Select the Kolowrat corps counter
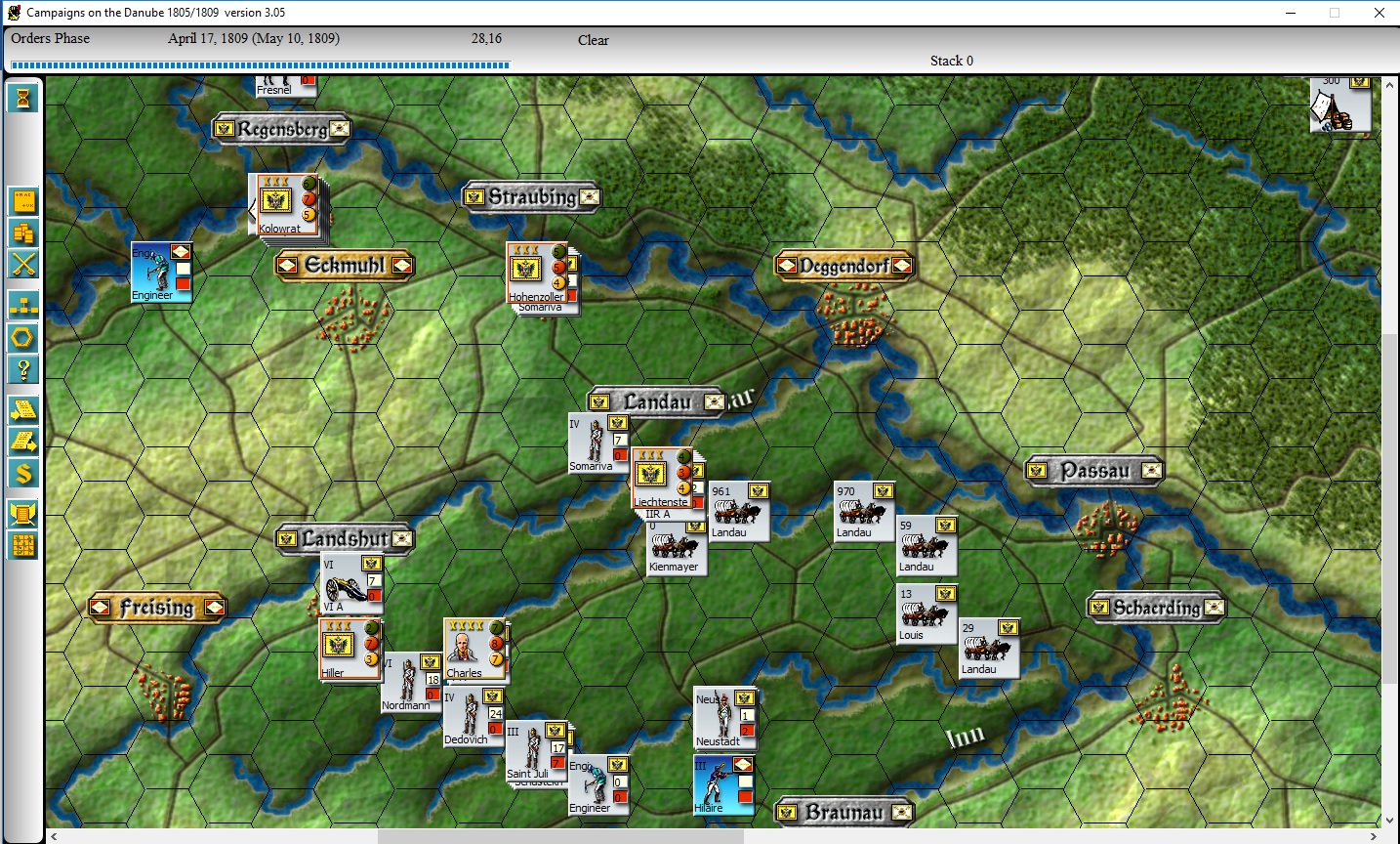The image size is (1400, 844). tap(287, 204)
